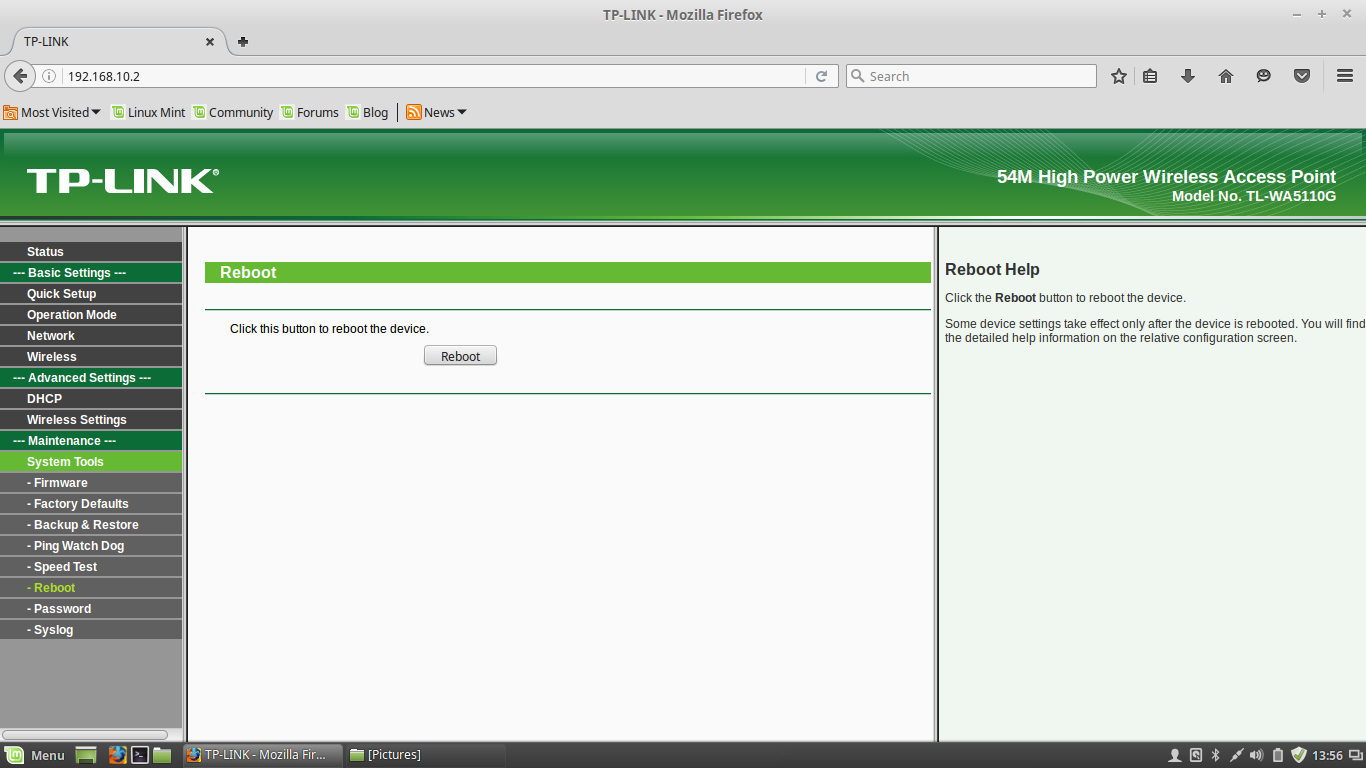Viewport: 1366px width, 768px height.
Task: Open Forums bookmark
Action: coord(310,112)
